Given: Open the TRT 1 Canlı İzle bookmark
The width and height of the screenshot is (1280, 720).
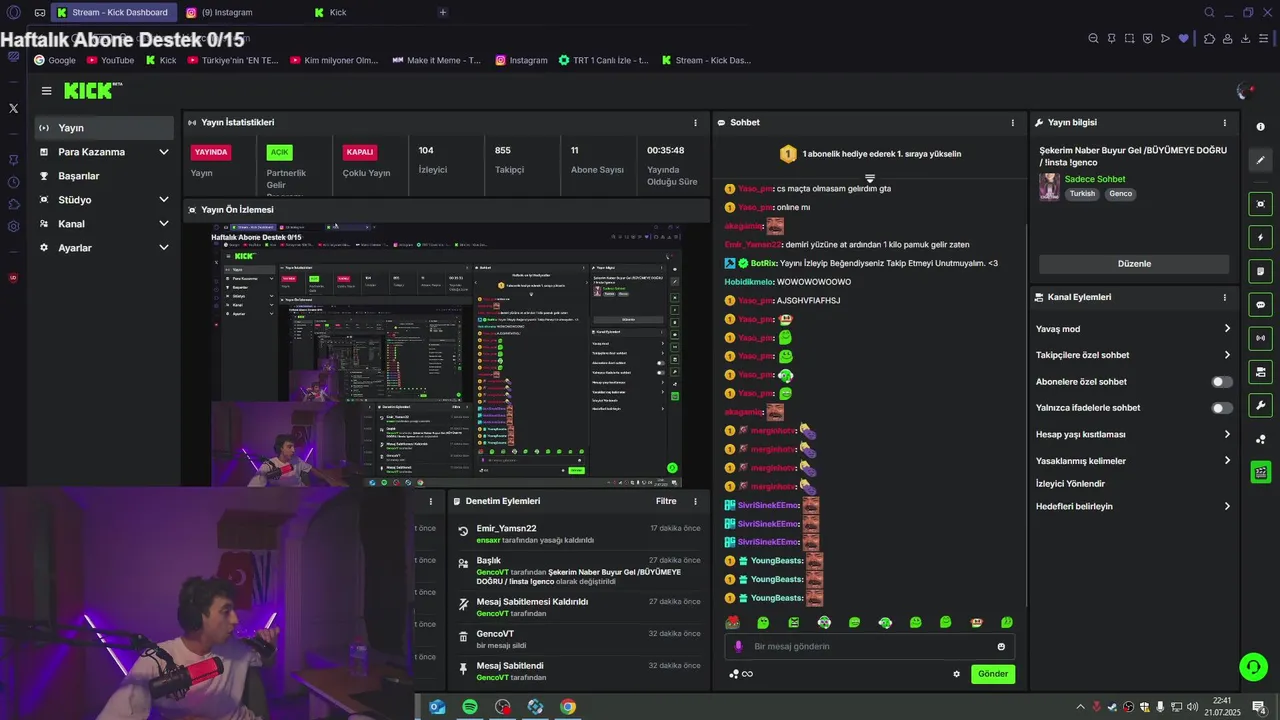Looking at the screenshot, I should 603,60.
